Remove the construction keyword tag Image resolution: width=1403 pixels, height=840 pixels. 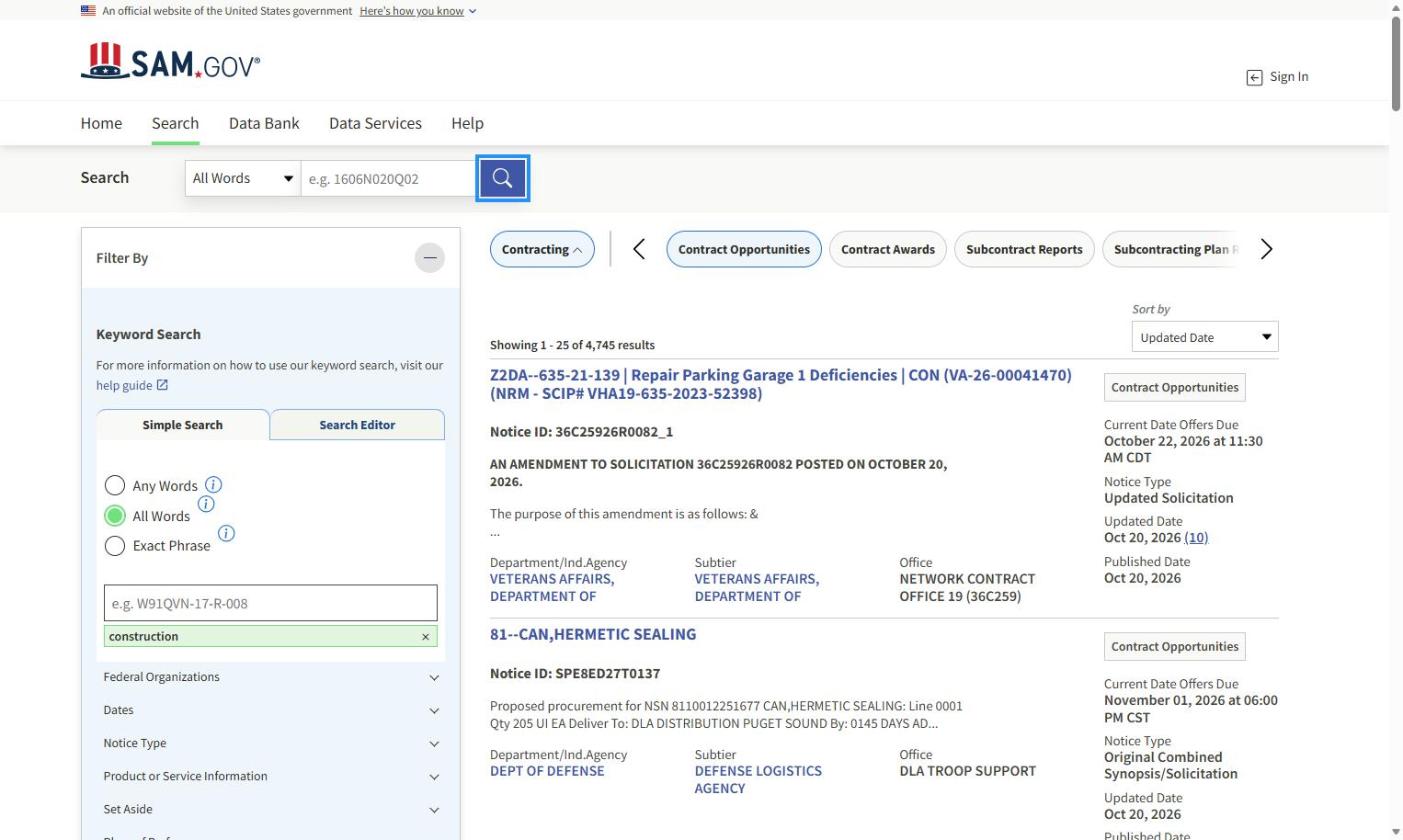(425, 636)
